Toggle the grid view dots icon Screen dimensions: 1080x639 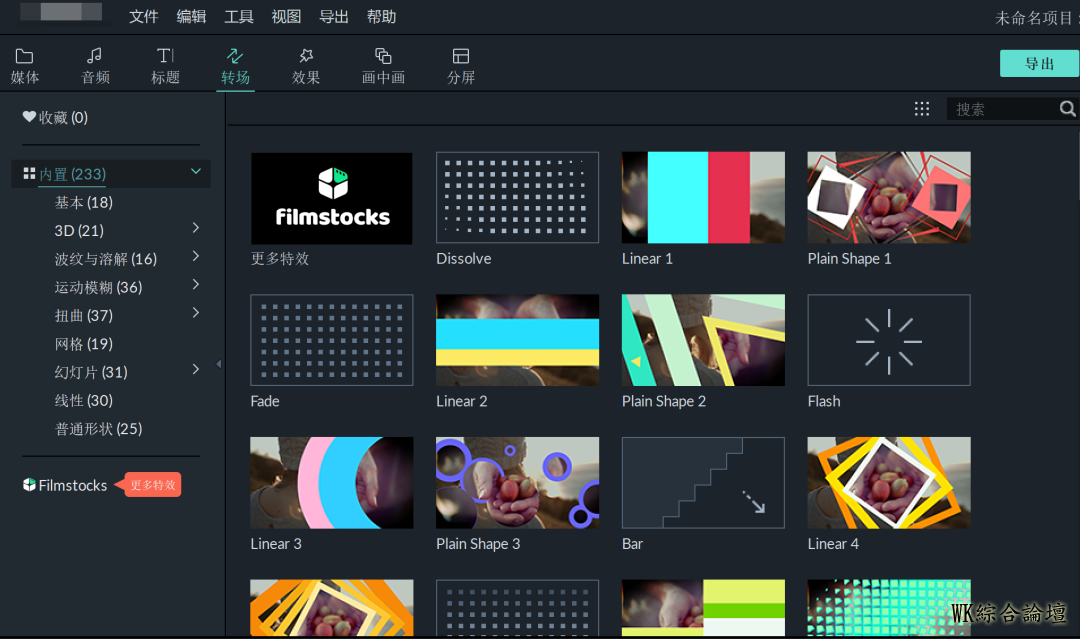click(922, 109)
